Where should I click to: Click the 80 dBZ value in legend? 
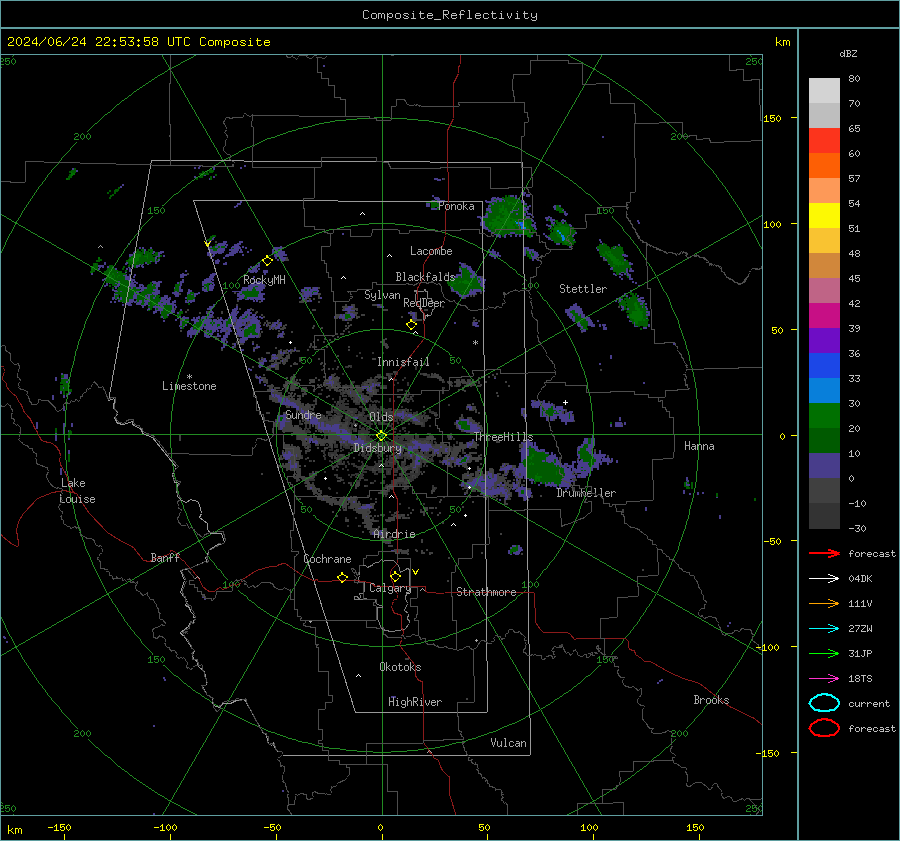[x=854, y=79]
